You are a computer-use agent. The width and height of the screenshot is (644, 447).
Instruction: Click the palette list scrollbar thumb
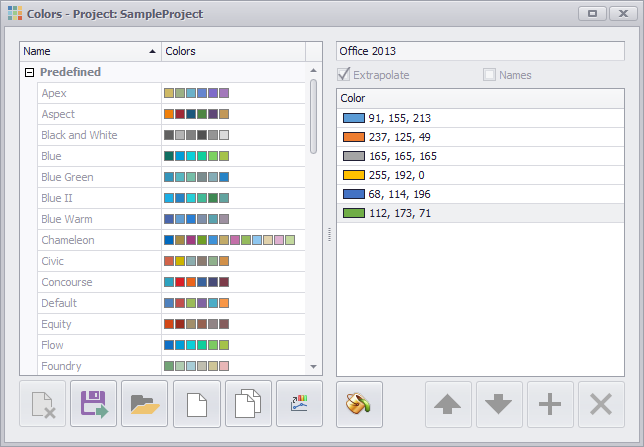coord(313,117)
